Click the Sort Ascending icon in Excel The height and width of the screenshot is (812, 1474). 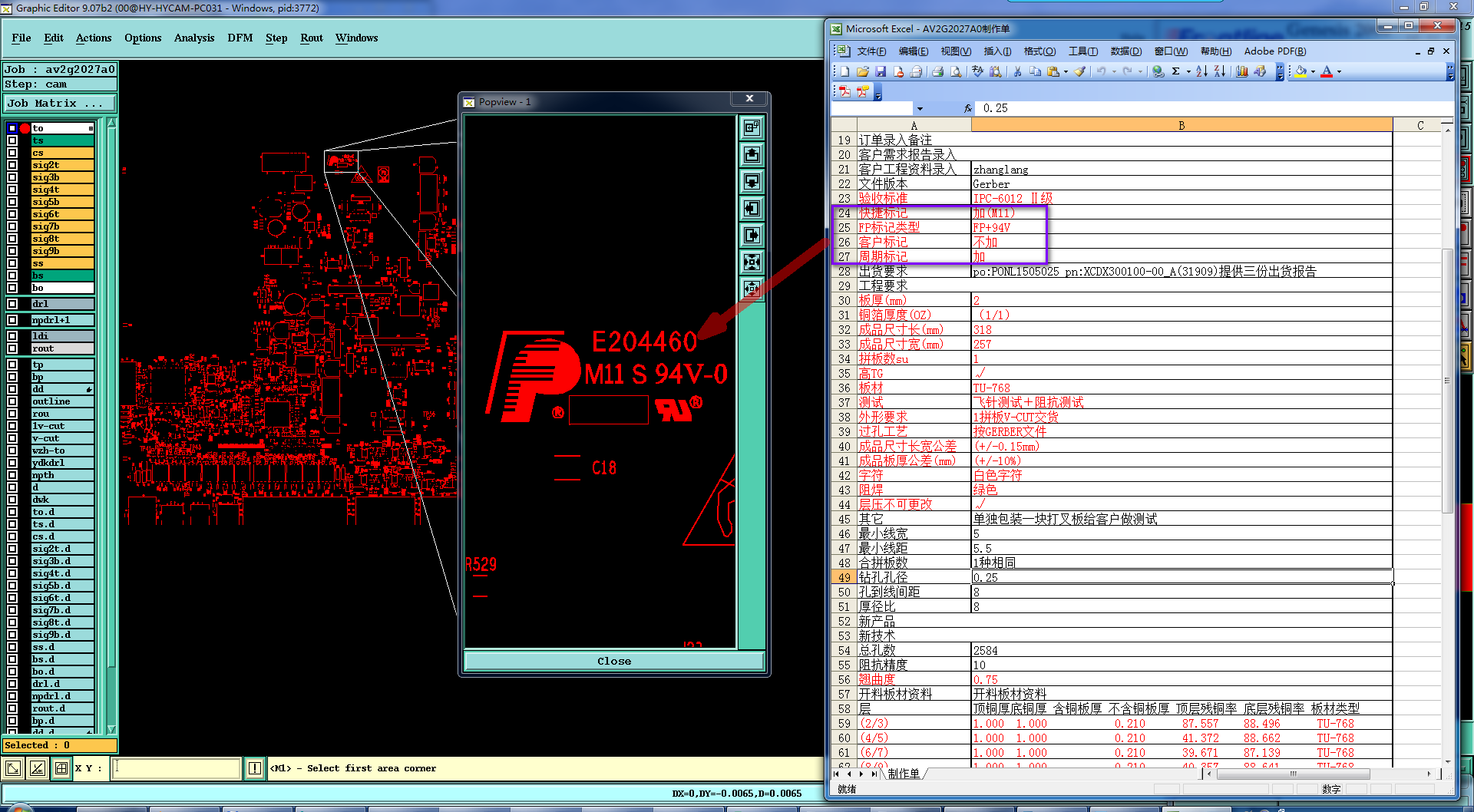pos(1201,71)
